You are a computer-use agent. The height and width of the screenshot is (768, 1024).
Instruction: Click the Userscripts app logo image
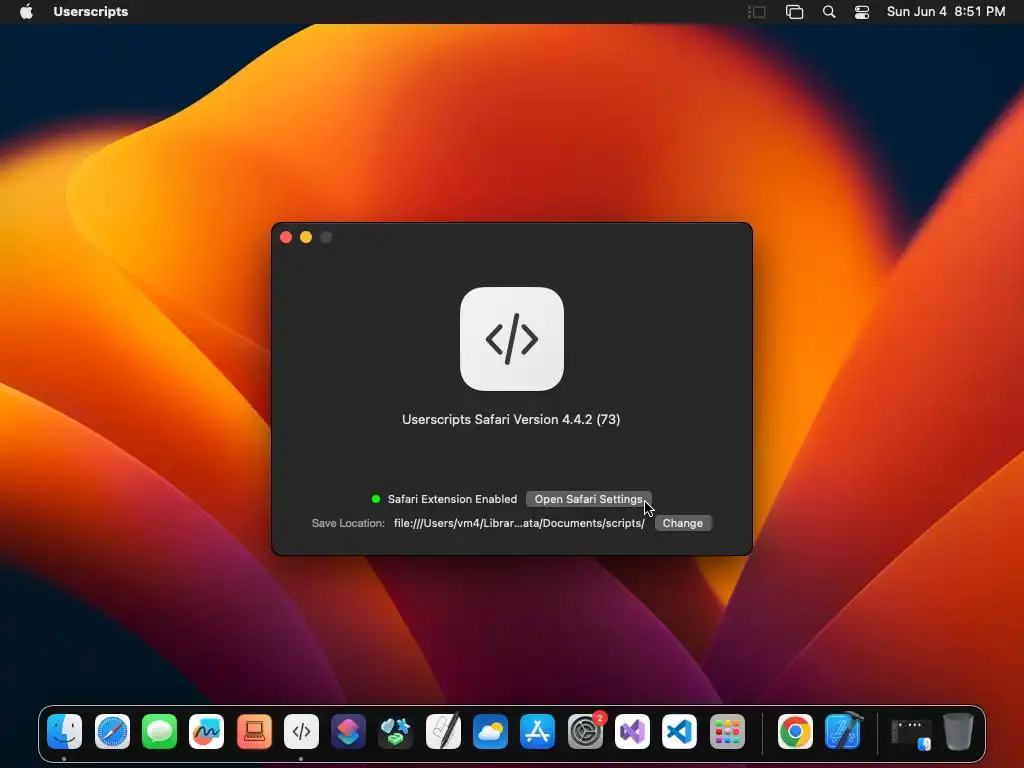[x=511, y=339]
